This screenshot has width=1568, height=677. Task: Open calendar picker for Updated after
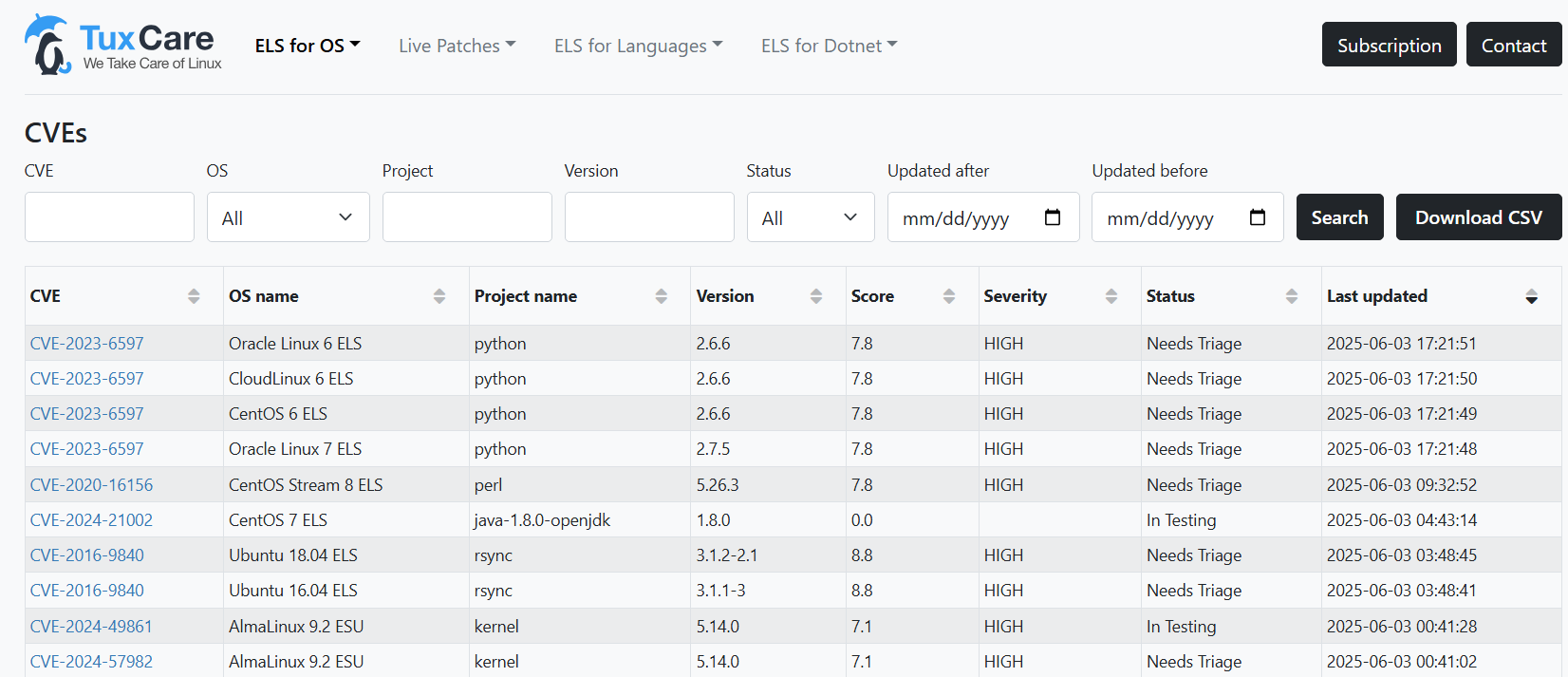(1052, 217)
